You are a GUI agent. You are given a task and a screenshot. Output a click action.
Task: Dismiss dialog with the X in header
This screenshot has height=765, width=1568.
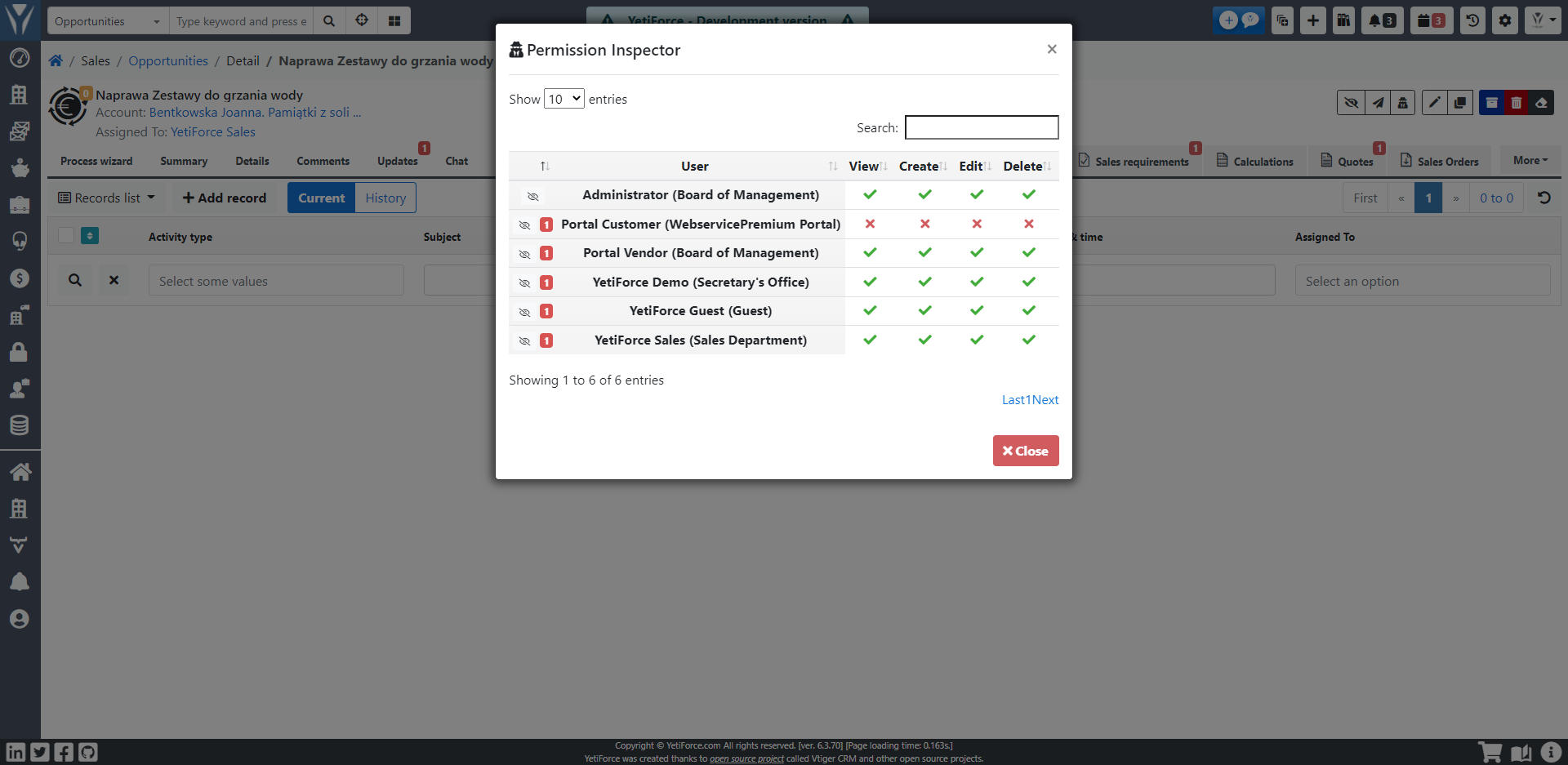[x=1052, y=49]
